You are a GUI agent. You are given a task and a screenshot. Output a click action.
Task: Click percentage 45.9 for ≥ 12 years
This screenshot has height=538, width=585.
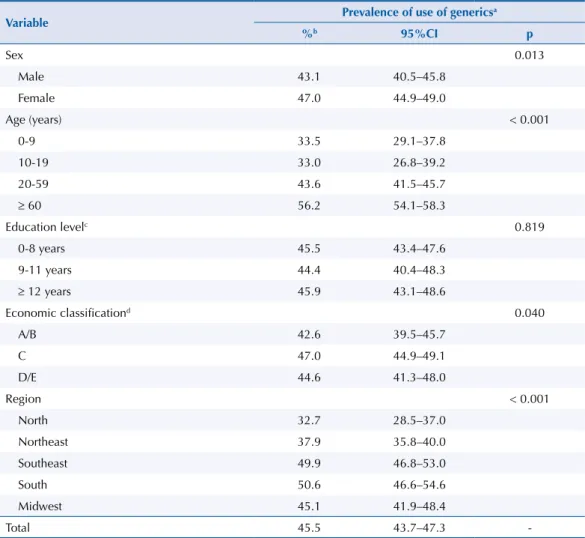coord(309,292)
